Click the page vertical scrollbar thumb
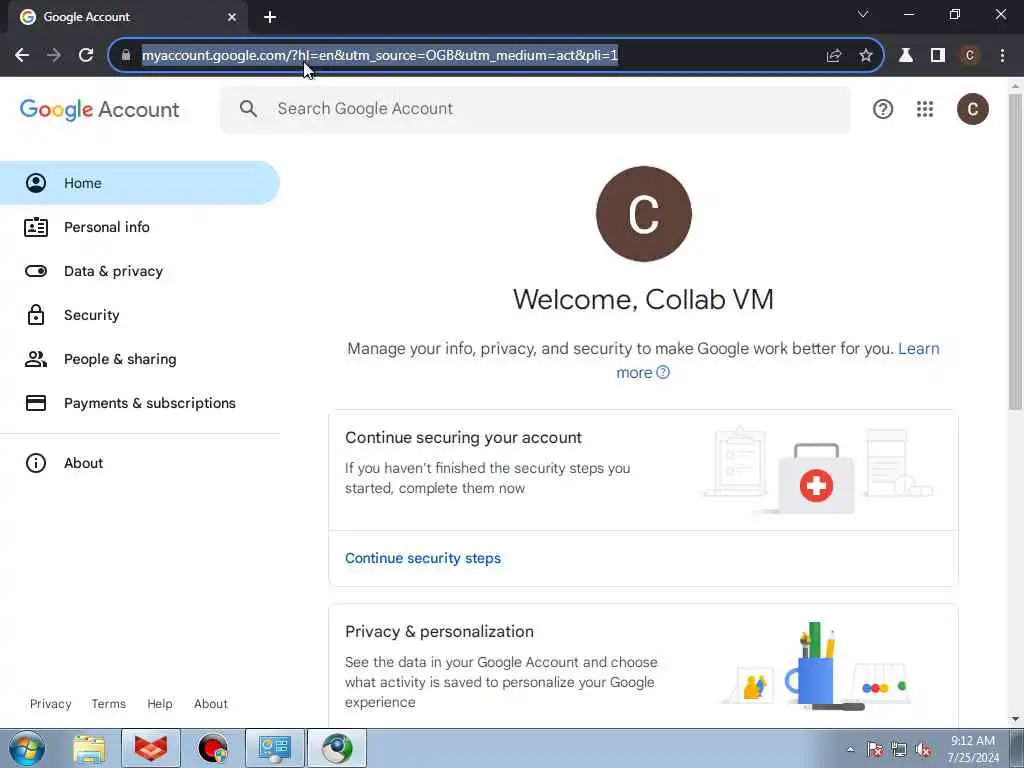Image resolution: width=1024 pixels, height=768 pixels. [x=1015, y=251]
